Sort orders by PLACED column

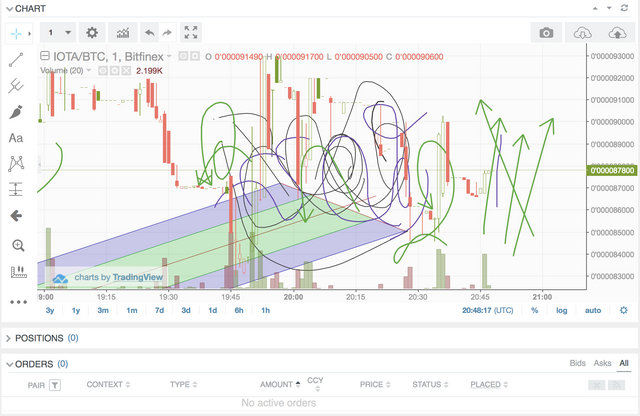tap(489, 384)
